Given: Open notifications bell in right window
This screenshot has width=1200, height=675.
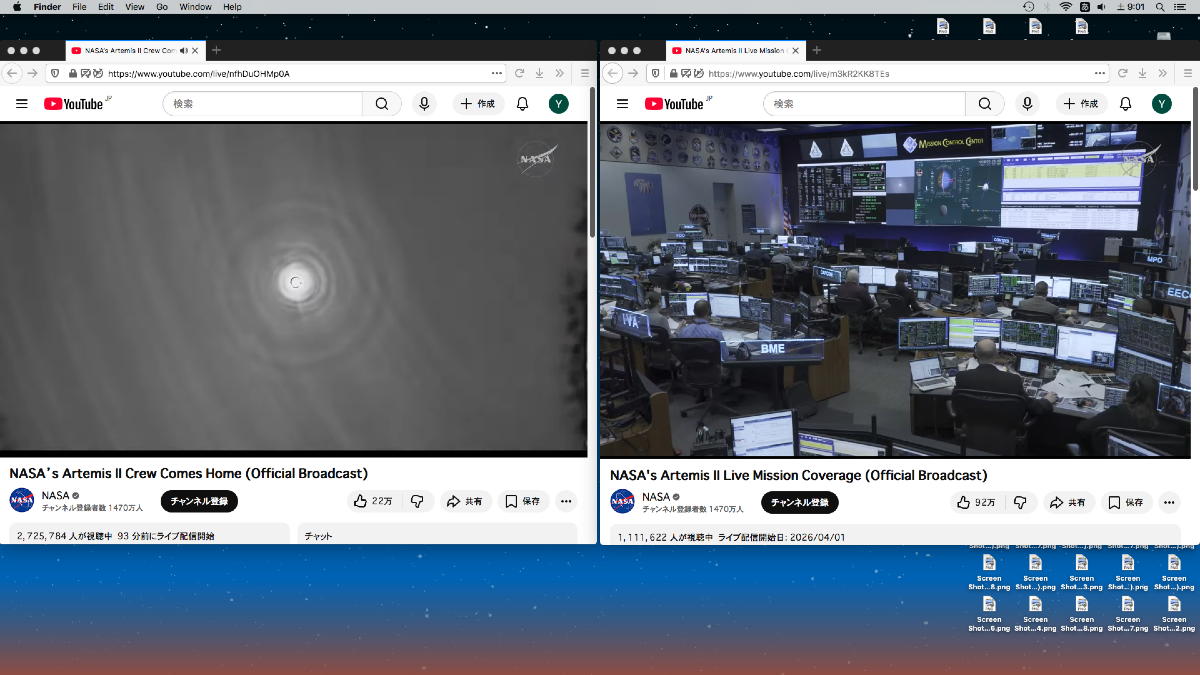Looking at the screenshot, I should coord(1125,104).
